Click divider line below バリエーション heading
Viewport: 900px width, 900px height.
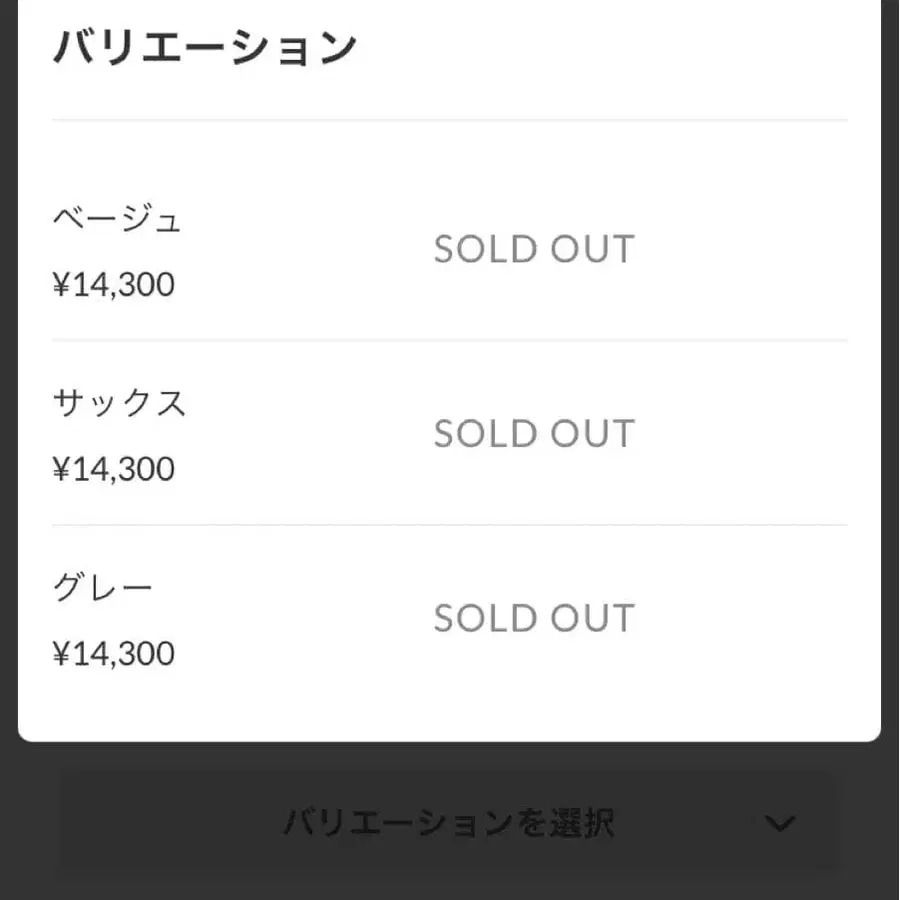click(x=449, y=120)
